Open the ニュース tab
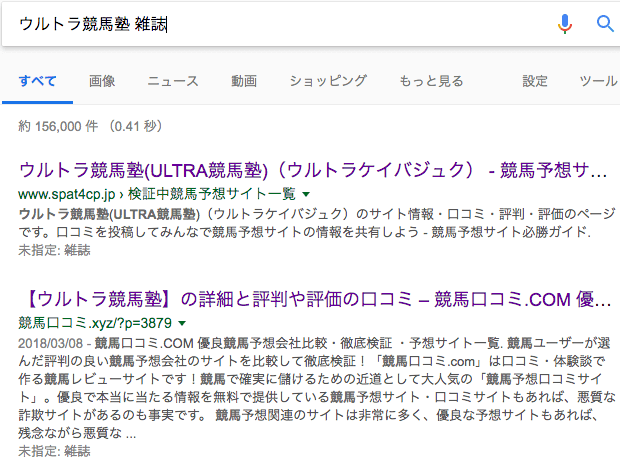The image size is (620, 462). (x=173, y=81)
